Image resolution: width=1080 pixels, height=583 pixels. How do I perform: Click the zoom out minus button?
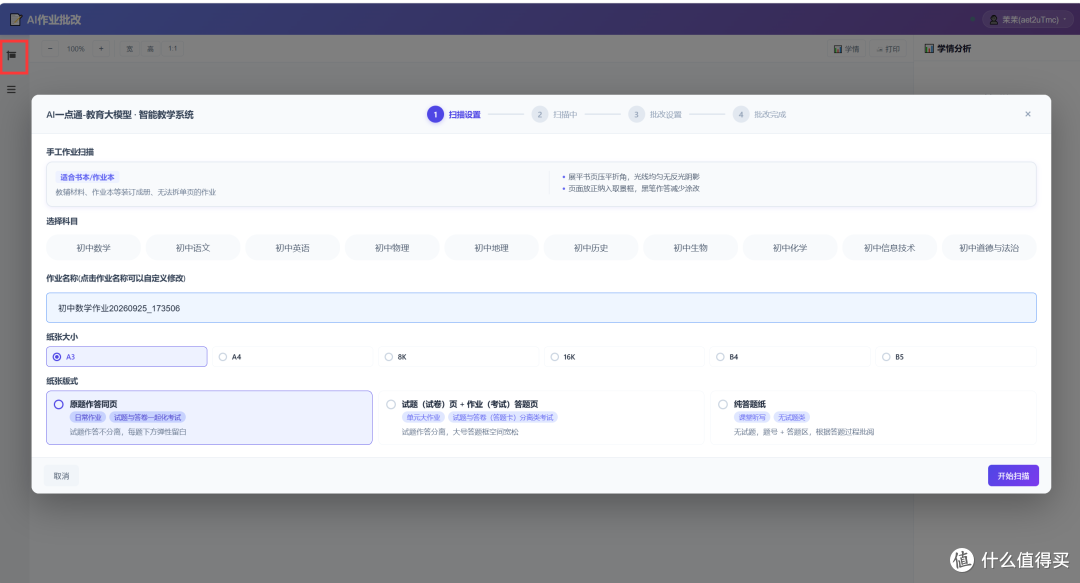tap(50, 48)
